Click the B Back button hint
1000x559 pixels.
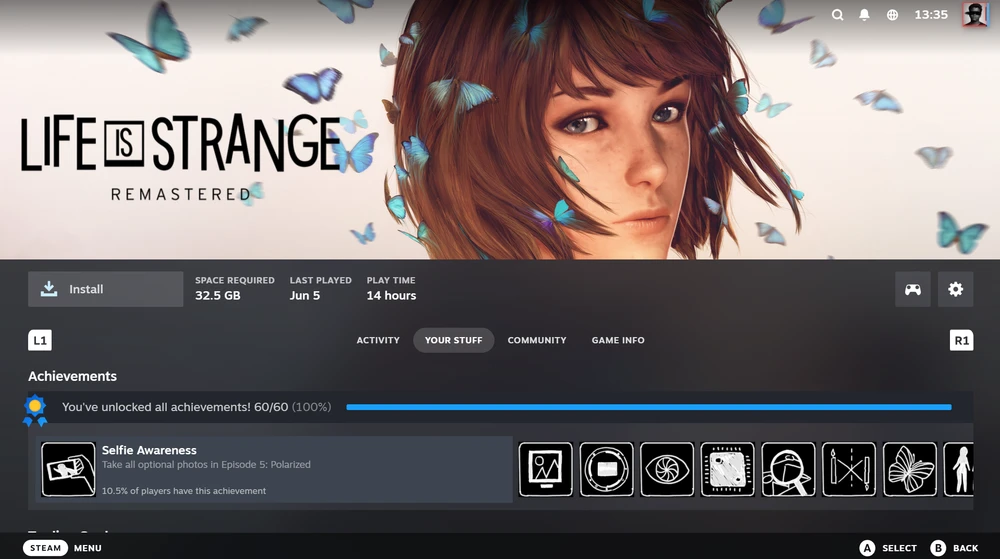954,548
